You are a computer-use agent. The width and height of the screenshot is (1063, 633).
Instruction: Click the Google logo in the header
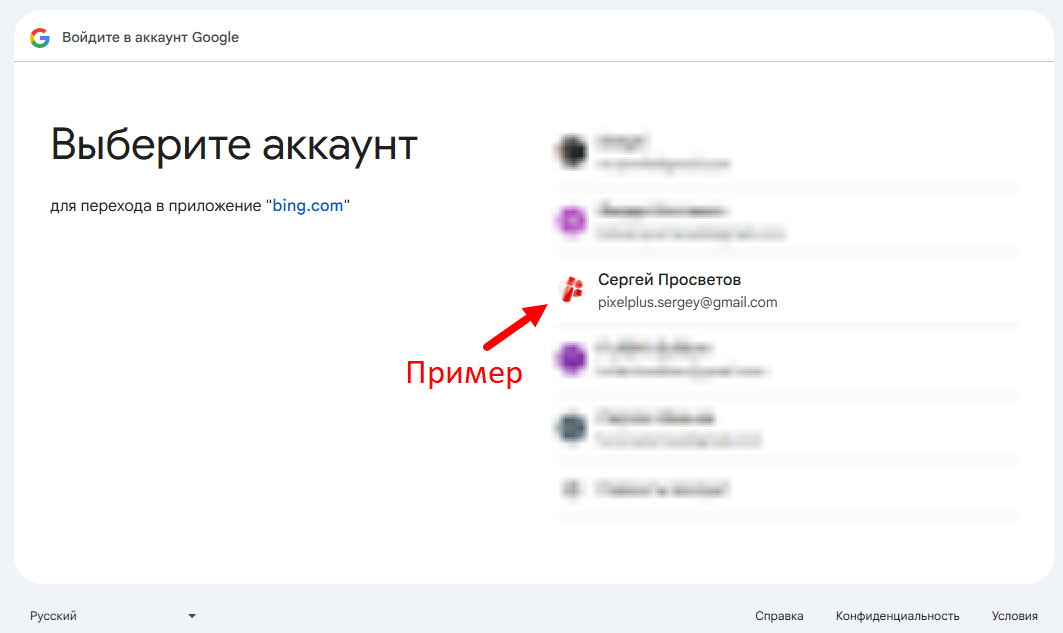click(40, 38)
